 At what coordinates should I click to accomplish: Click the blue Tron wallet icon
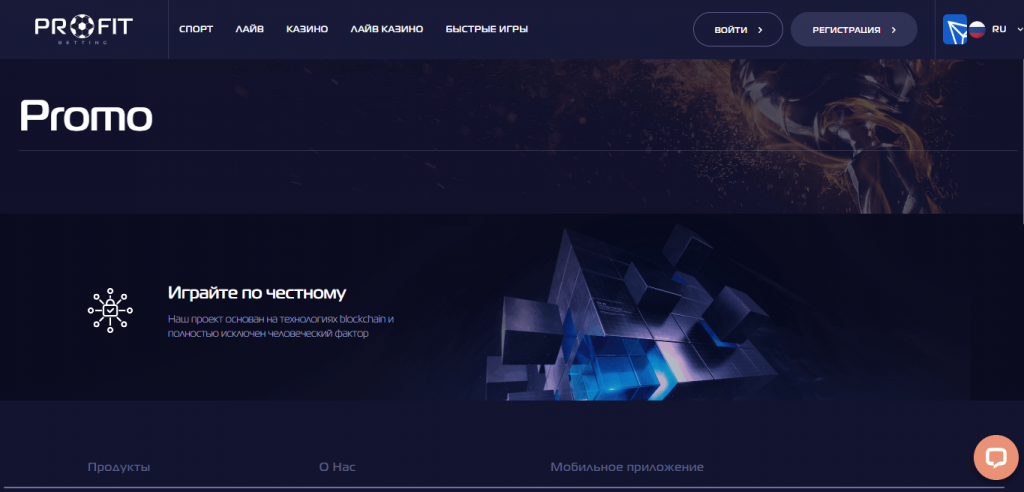click(x=954, y=29)
